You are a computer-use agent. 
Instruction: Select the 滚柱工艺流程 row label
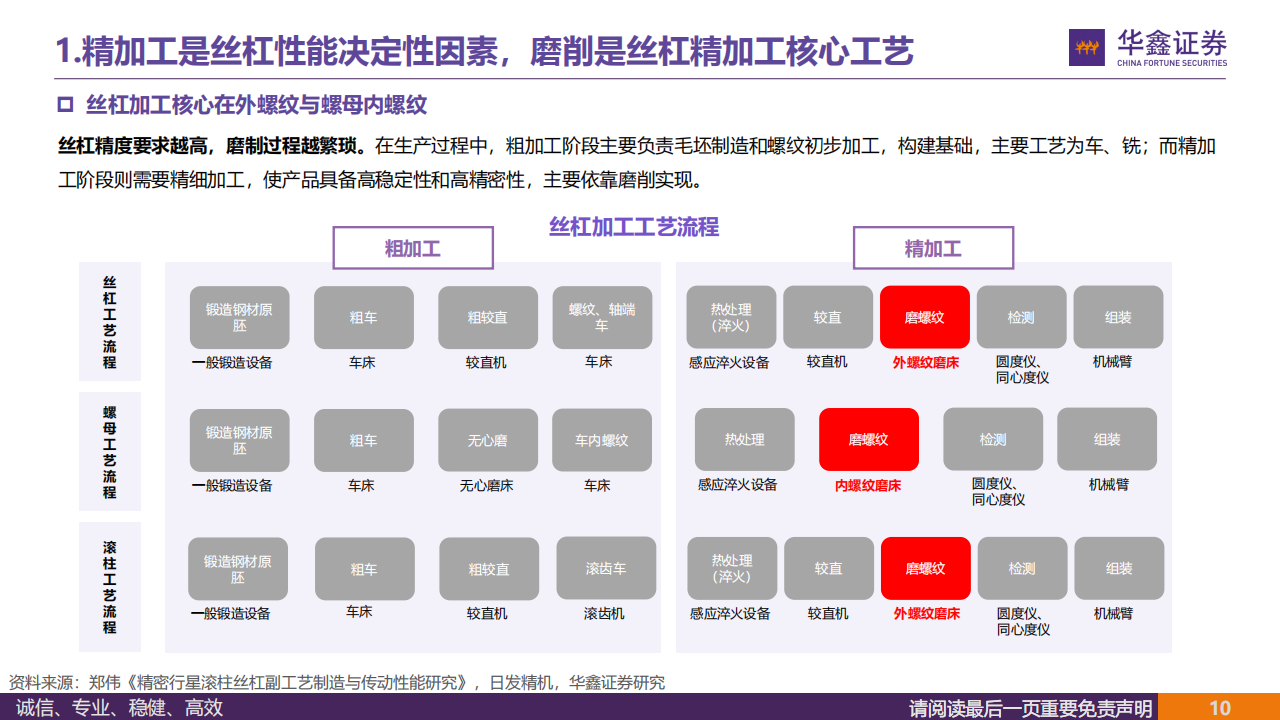110,587
